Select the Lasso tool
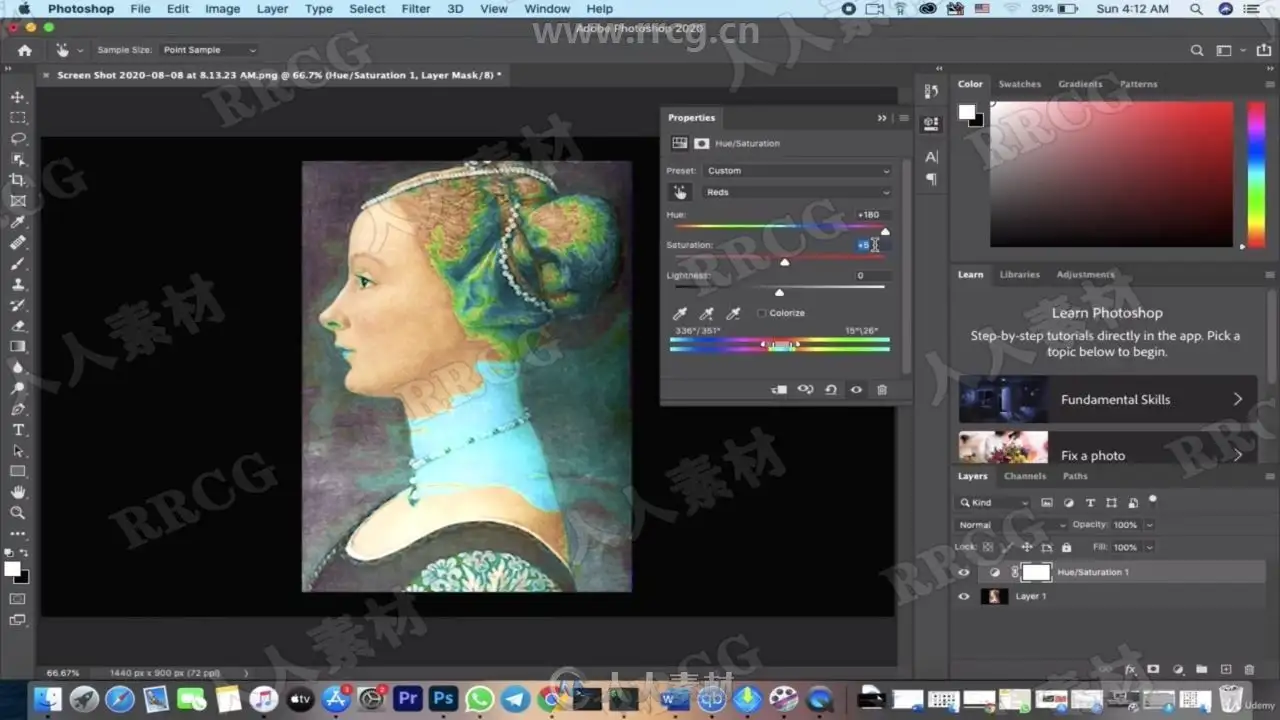The width and height of the screenshot is (1280, 720). click(18, 139)
